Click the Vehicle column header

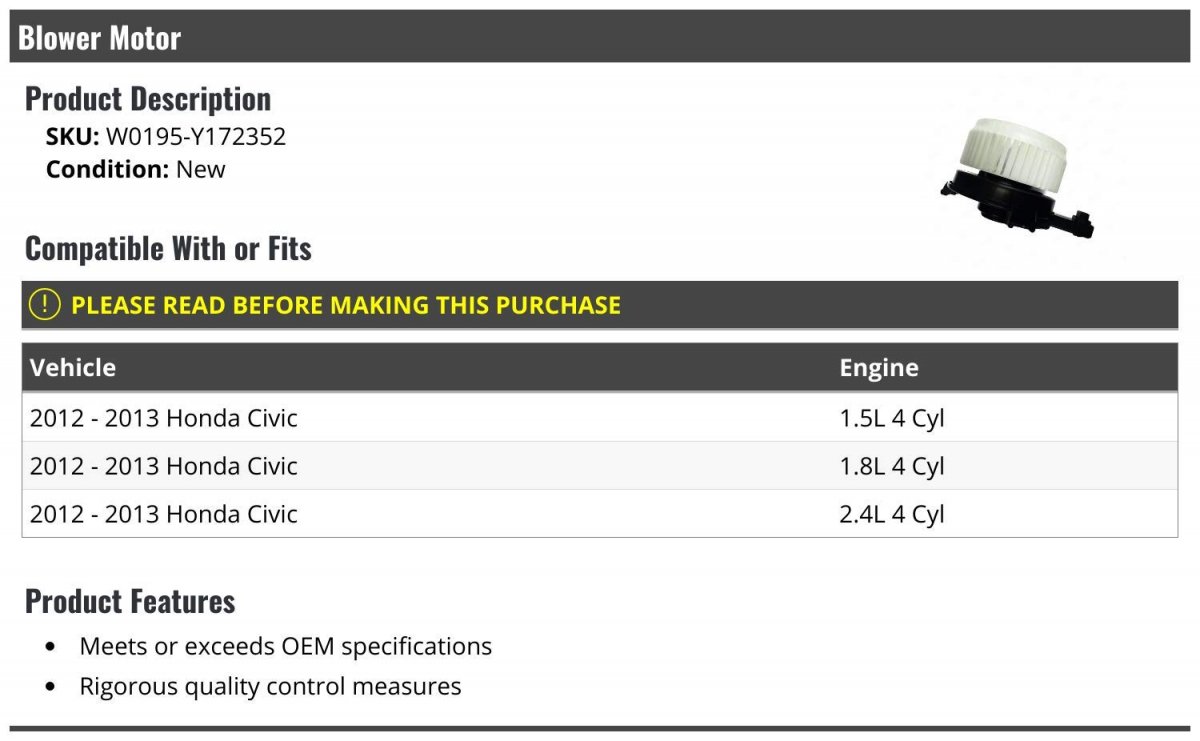[x=73, y=367]
